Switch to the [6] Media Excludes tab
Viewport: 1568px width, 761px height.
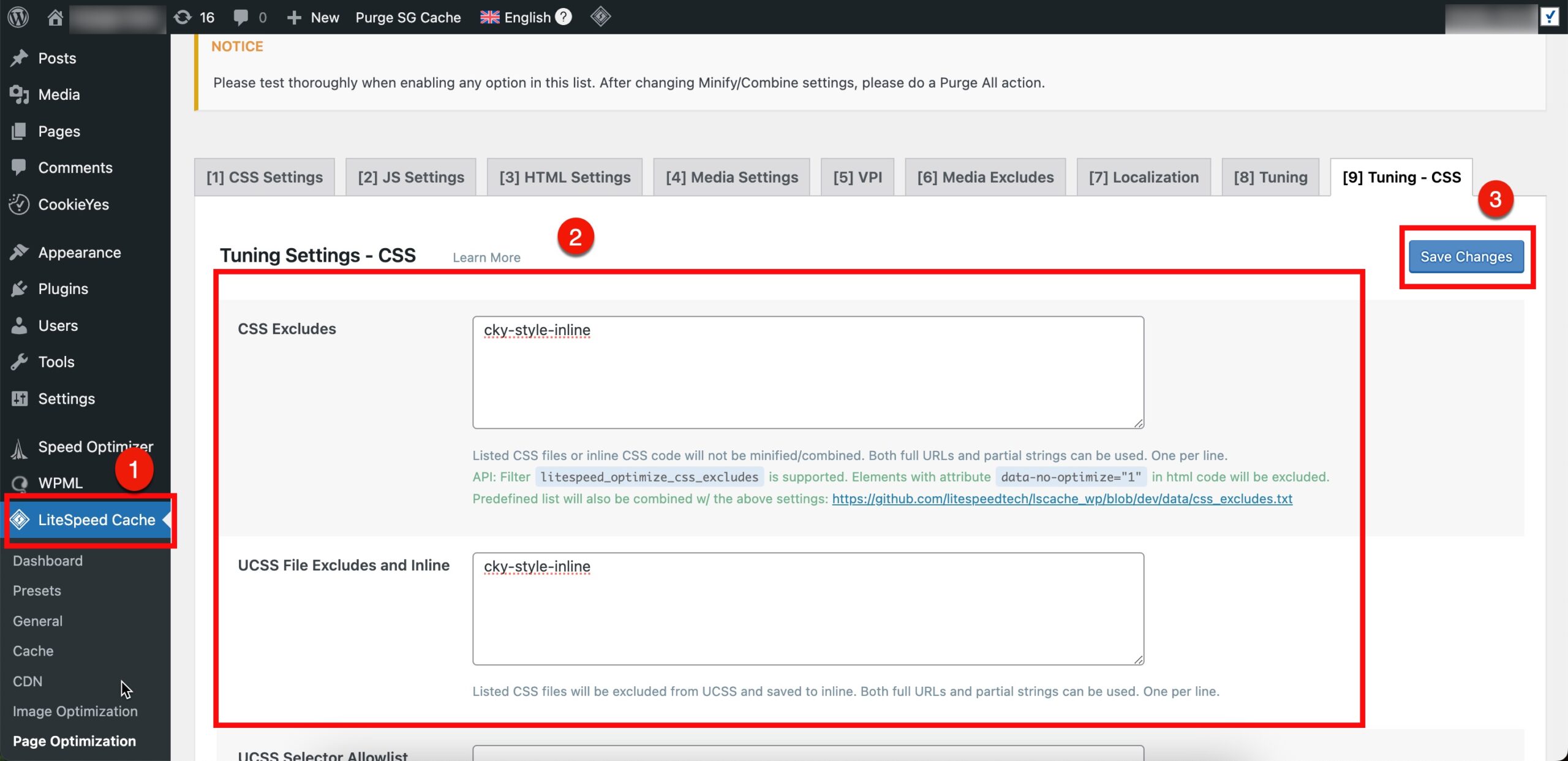click(x=986, y=177)
